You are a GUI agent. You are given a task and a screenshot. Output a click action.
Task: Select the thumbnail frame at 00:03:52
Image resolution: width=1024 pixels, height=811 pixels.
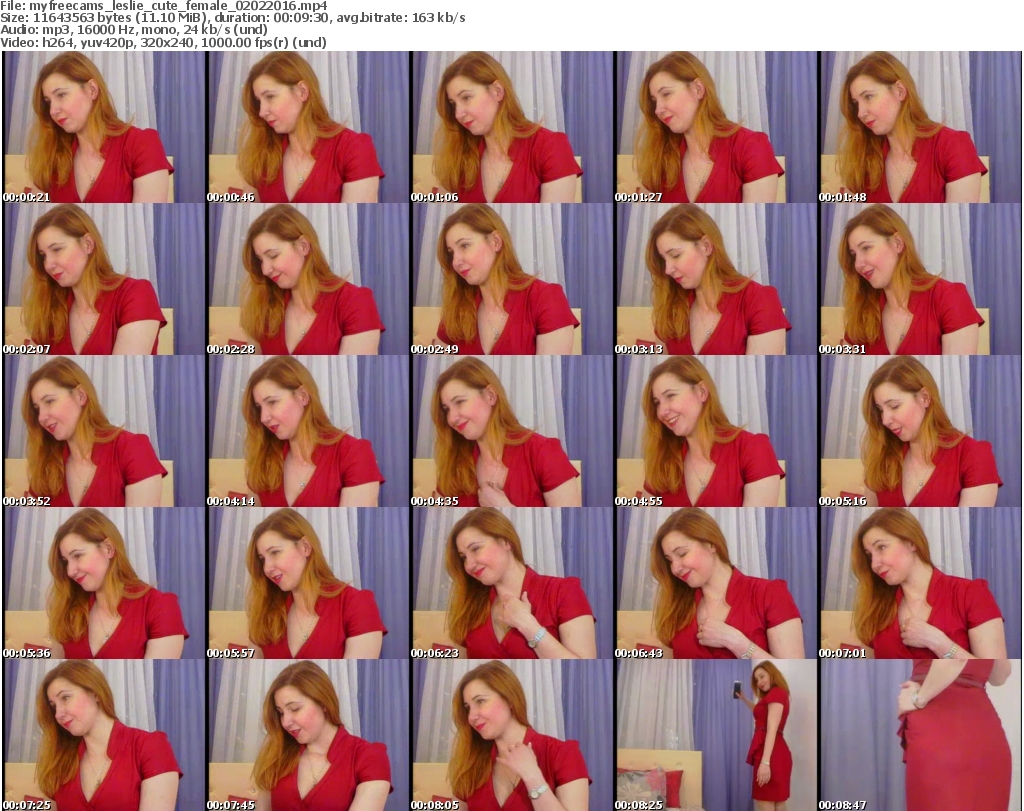[104, 432]
